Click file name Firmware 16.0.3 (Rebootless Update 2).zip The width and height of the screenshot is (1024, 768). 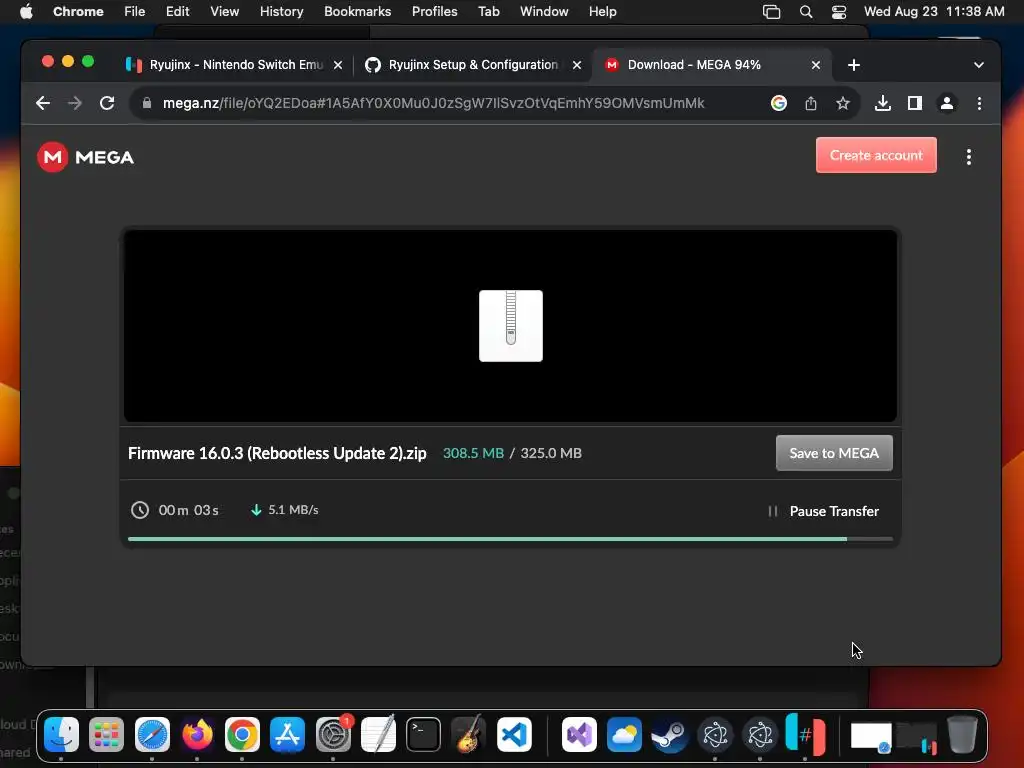click(x=277, y=453)
